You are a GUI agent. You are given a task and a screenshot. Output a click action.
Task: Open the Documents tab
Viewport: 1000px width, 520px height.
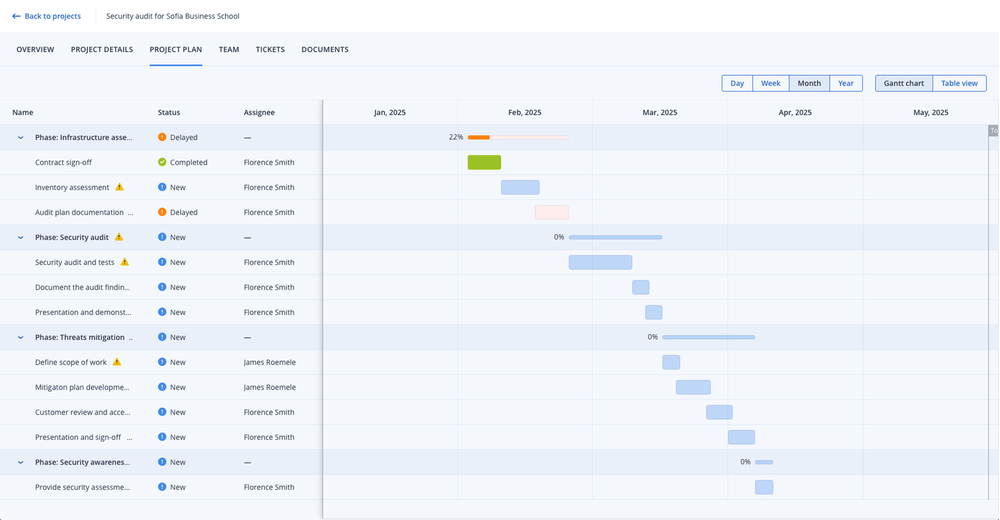point(325,49)
